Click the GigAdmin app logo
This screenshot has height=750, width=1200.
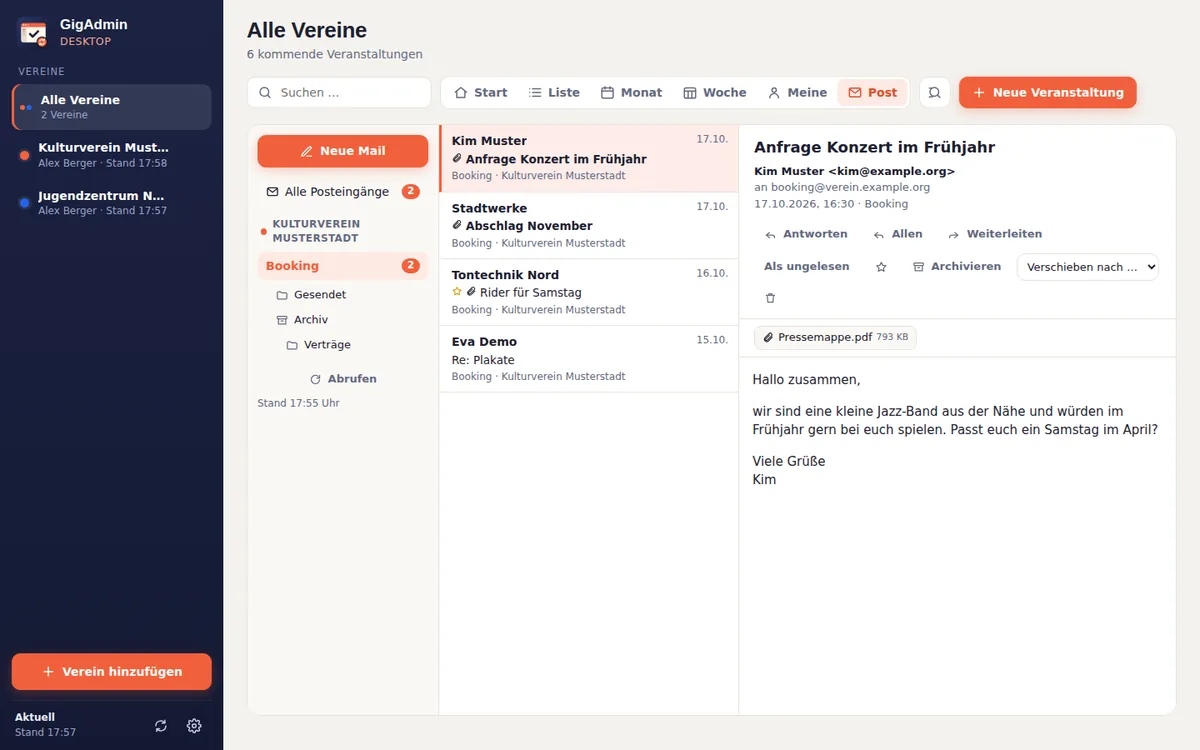point(33,32)
